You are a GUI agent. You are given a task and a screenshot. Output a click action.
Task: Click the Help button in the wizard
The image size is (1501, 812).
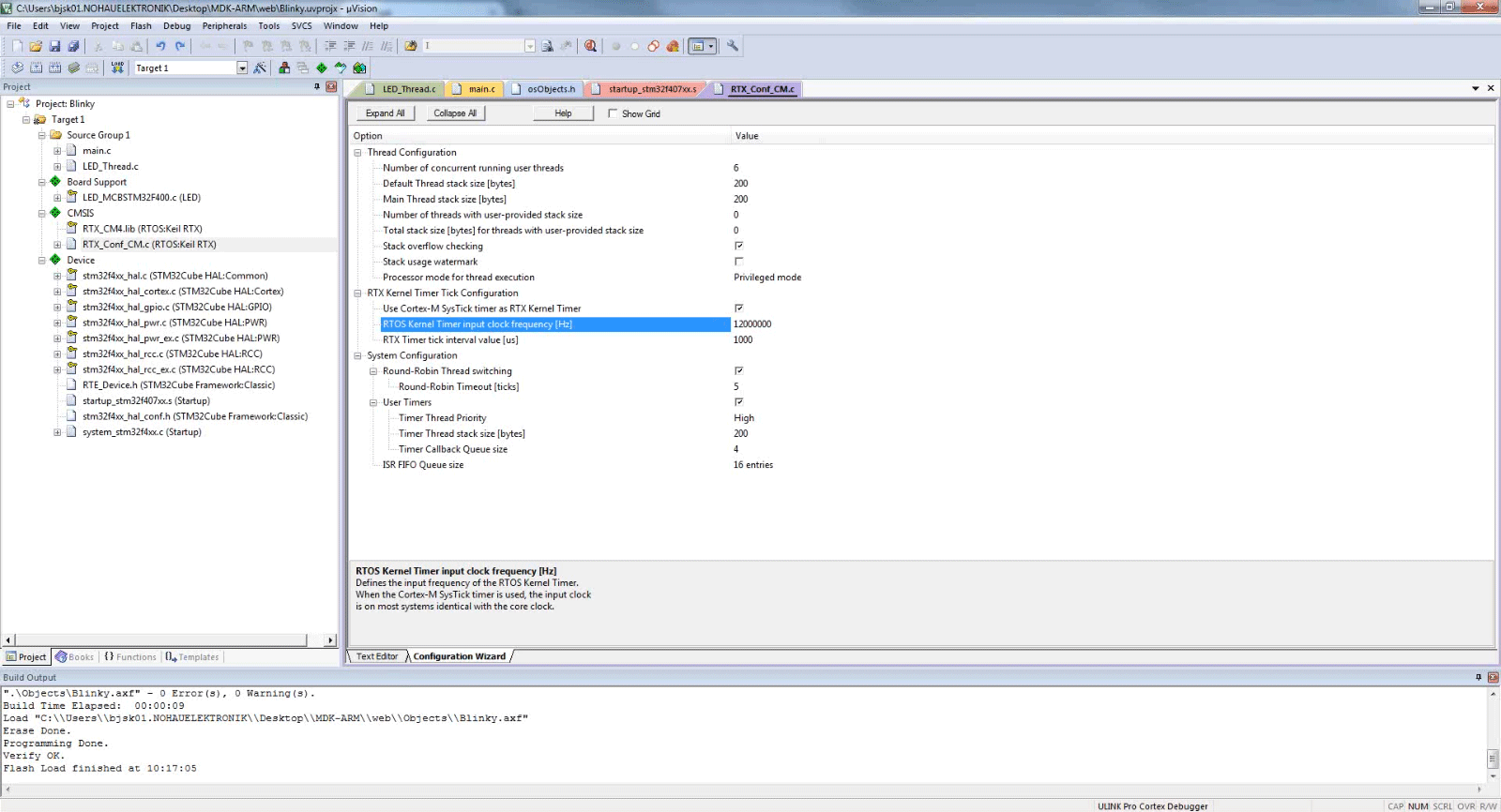[x=563, y=113]
